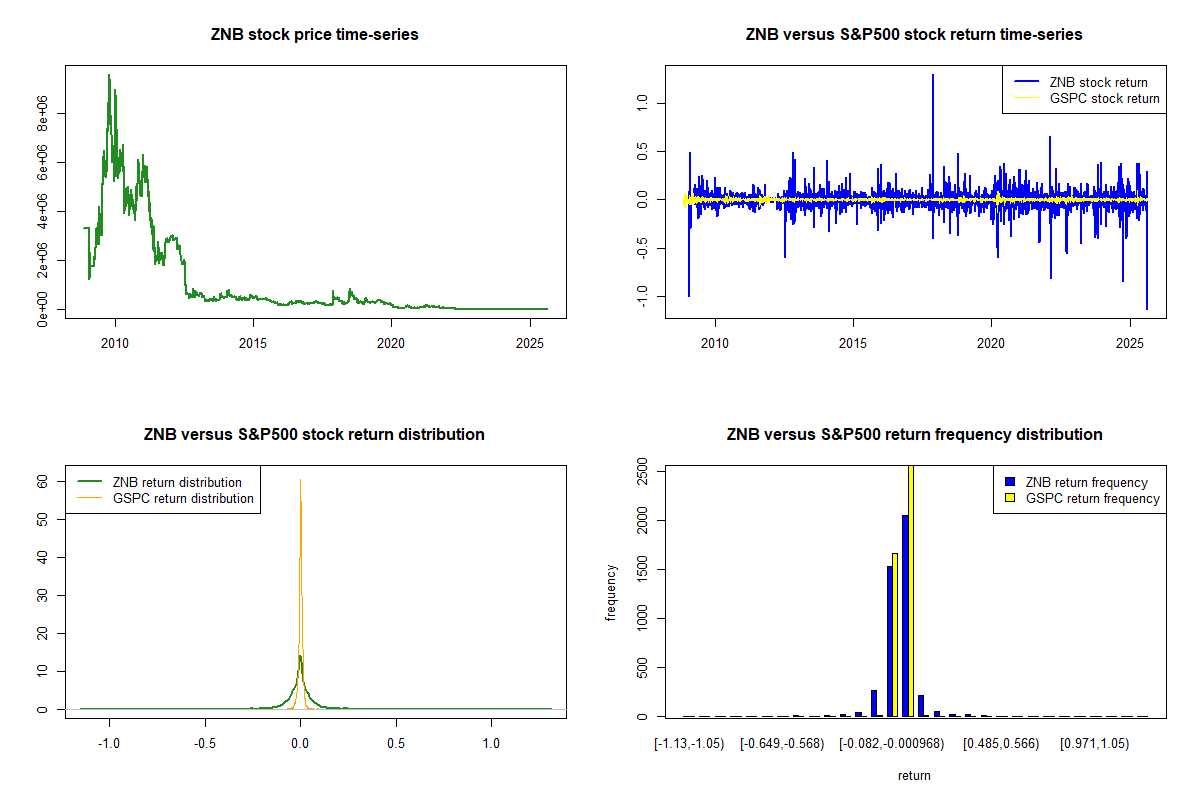Click the 'ZNB versus S&P500 stock return time-series' title

point(914,35)
